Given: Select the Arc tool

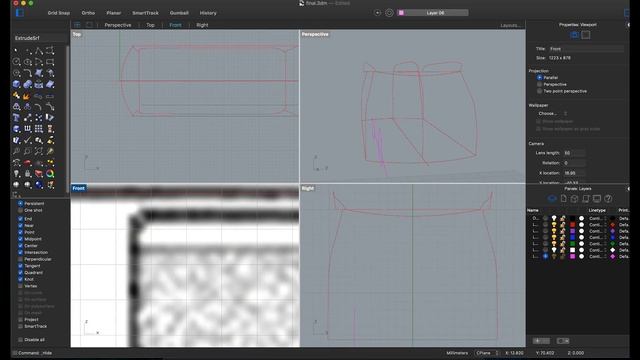Looking at the screenshot, I should [39, 62].
